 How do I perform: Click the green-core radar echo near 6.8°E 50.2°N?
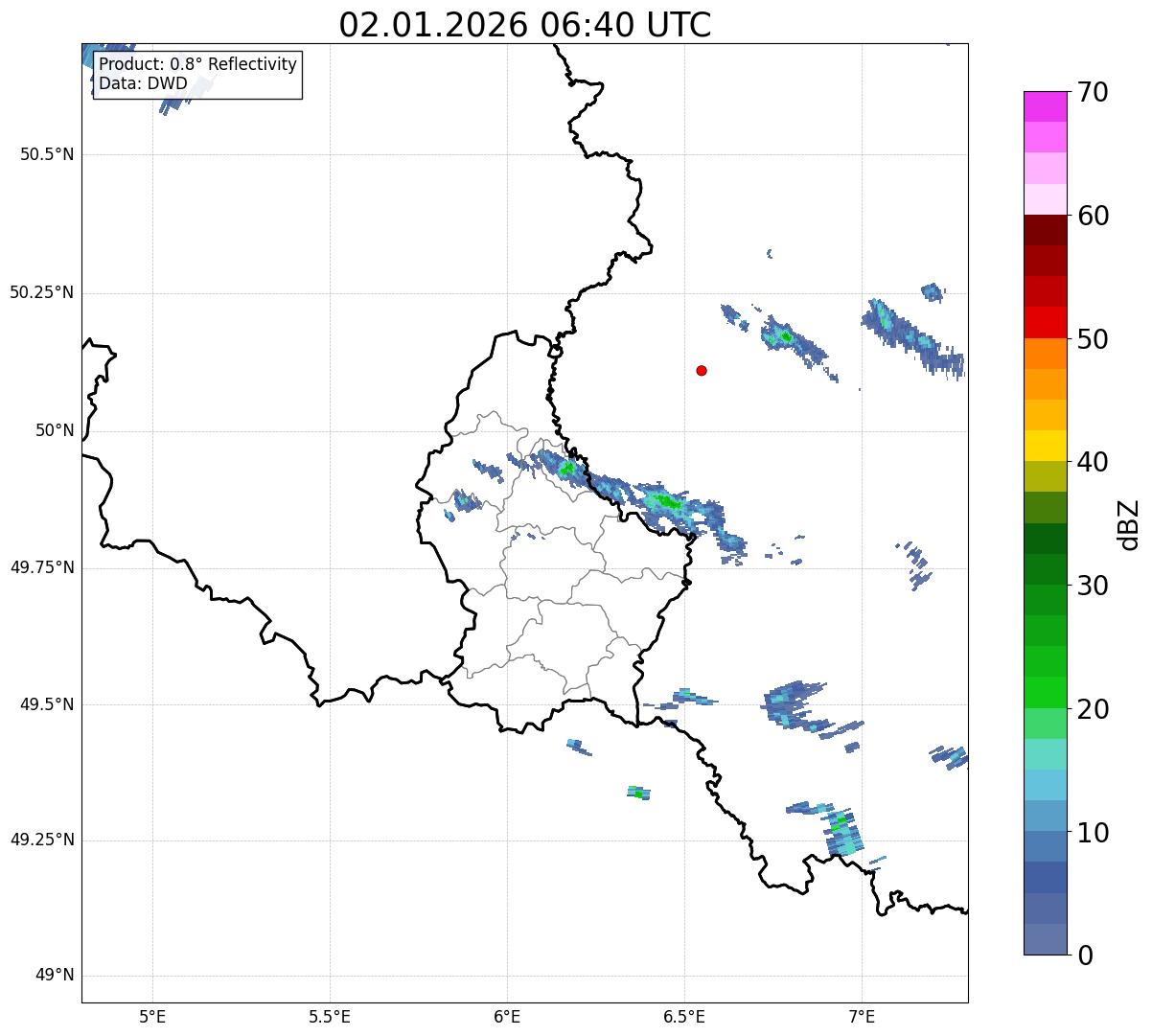click(x=786, y=336)
